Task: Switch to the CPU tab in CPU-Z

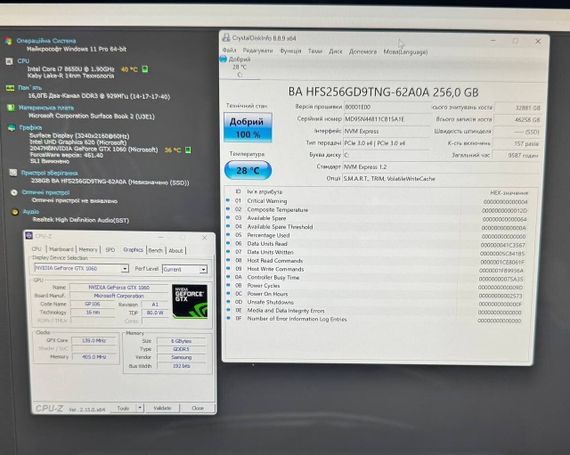Action: (37, 249)
